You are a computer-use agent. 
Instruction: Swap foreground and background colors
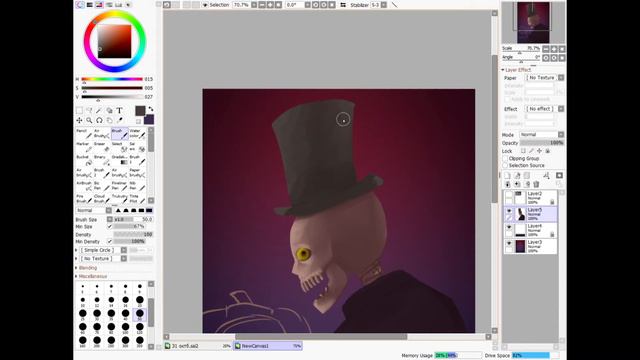151,109
